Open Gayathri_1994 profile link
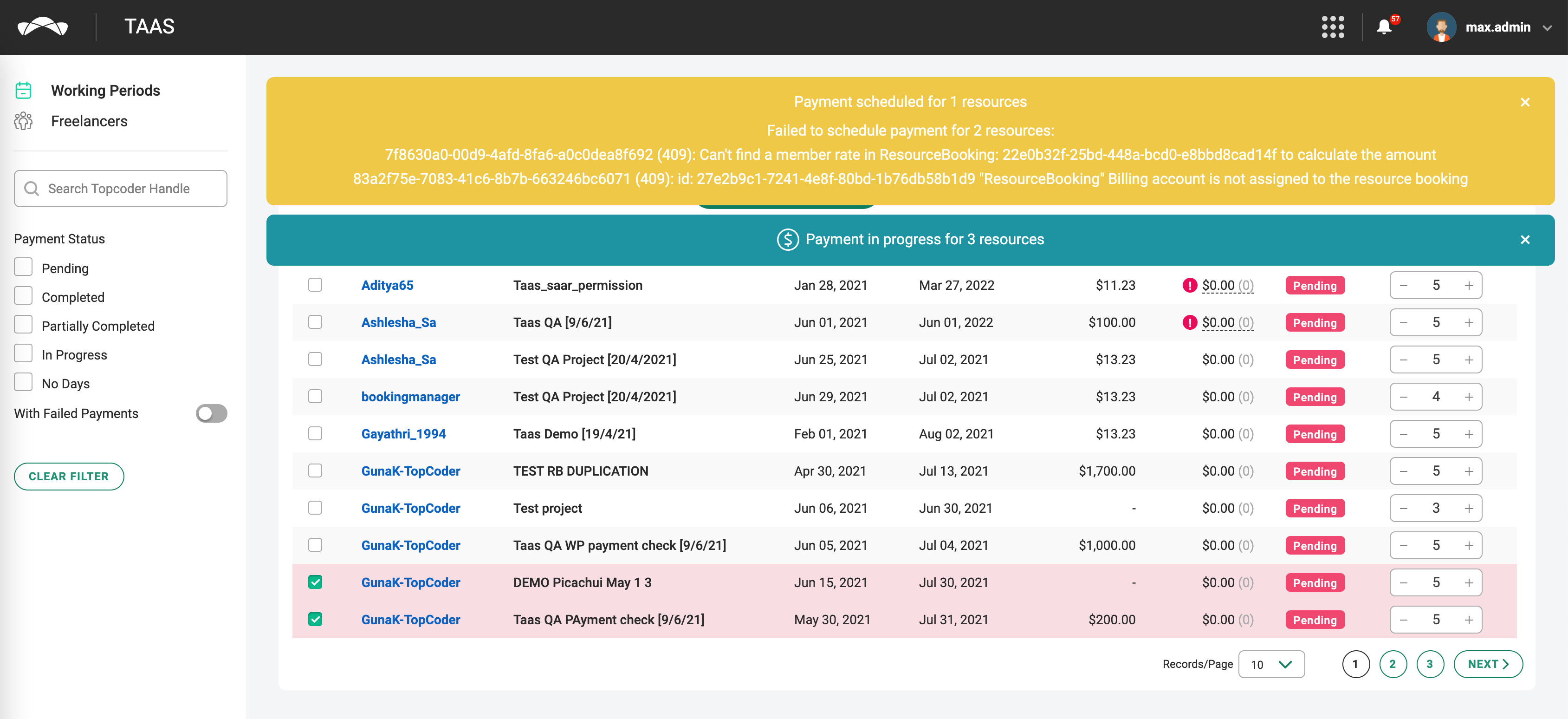 pos(403,434)
